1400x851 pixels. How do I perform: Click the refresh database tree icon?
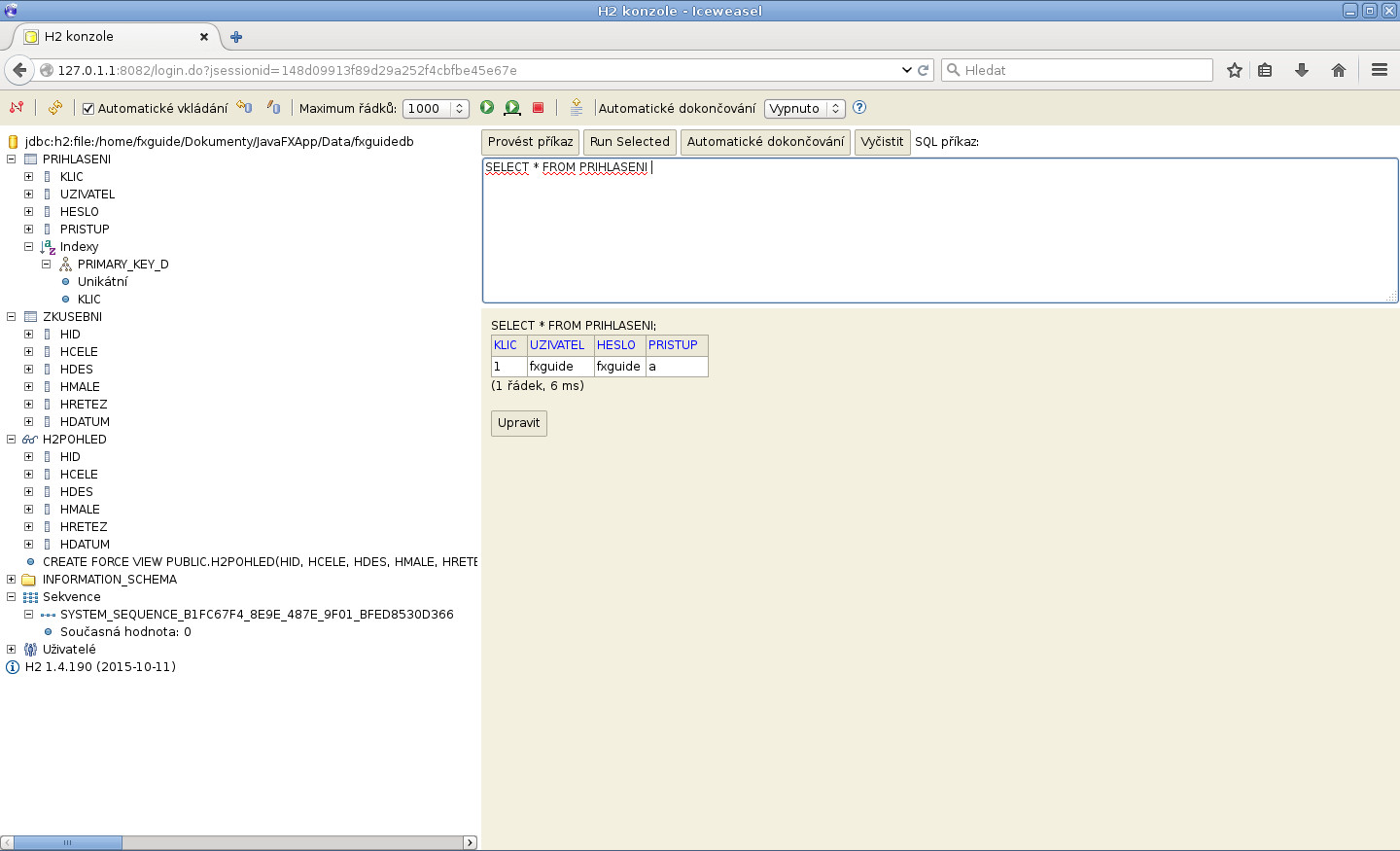[x=55, y=108]
